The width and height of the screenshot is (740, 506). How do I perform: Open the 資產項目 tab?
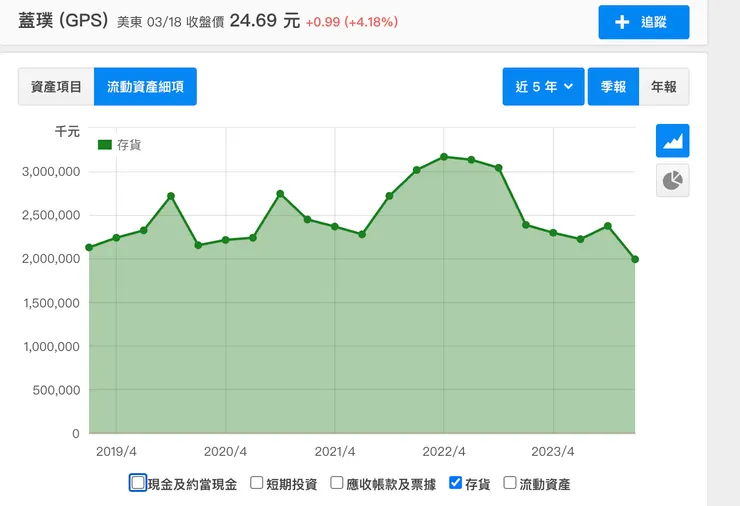[56, 86]
